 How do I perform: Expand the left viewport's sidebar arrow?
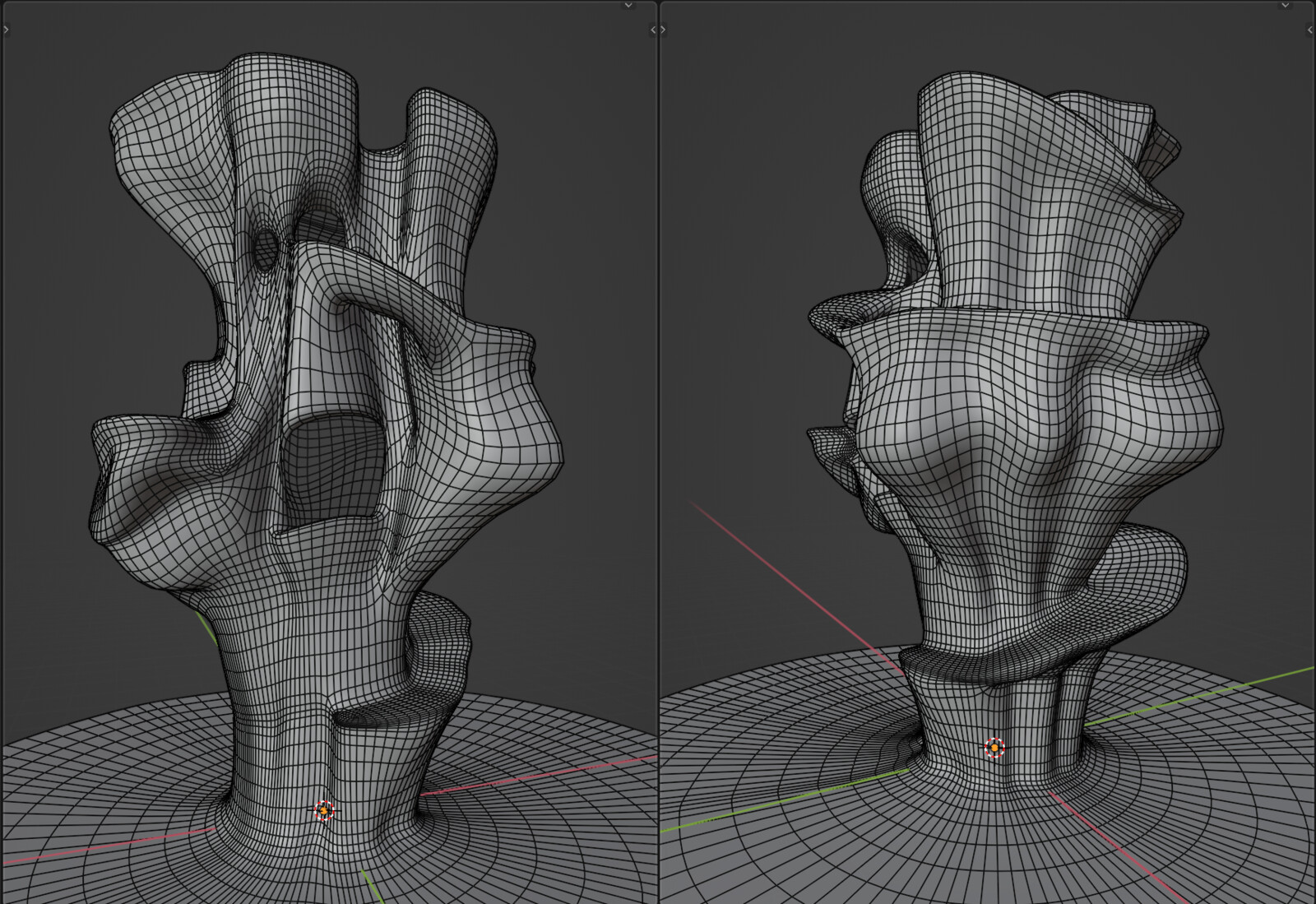tap(653, 30)
